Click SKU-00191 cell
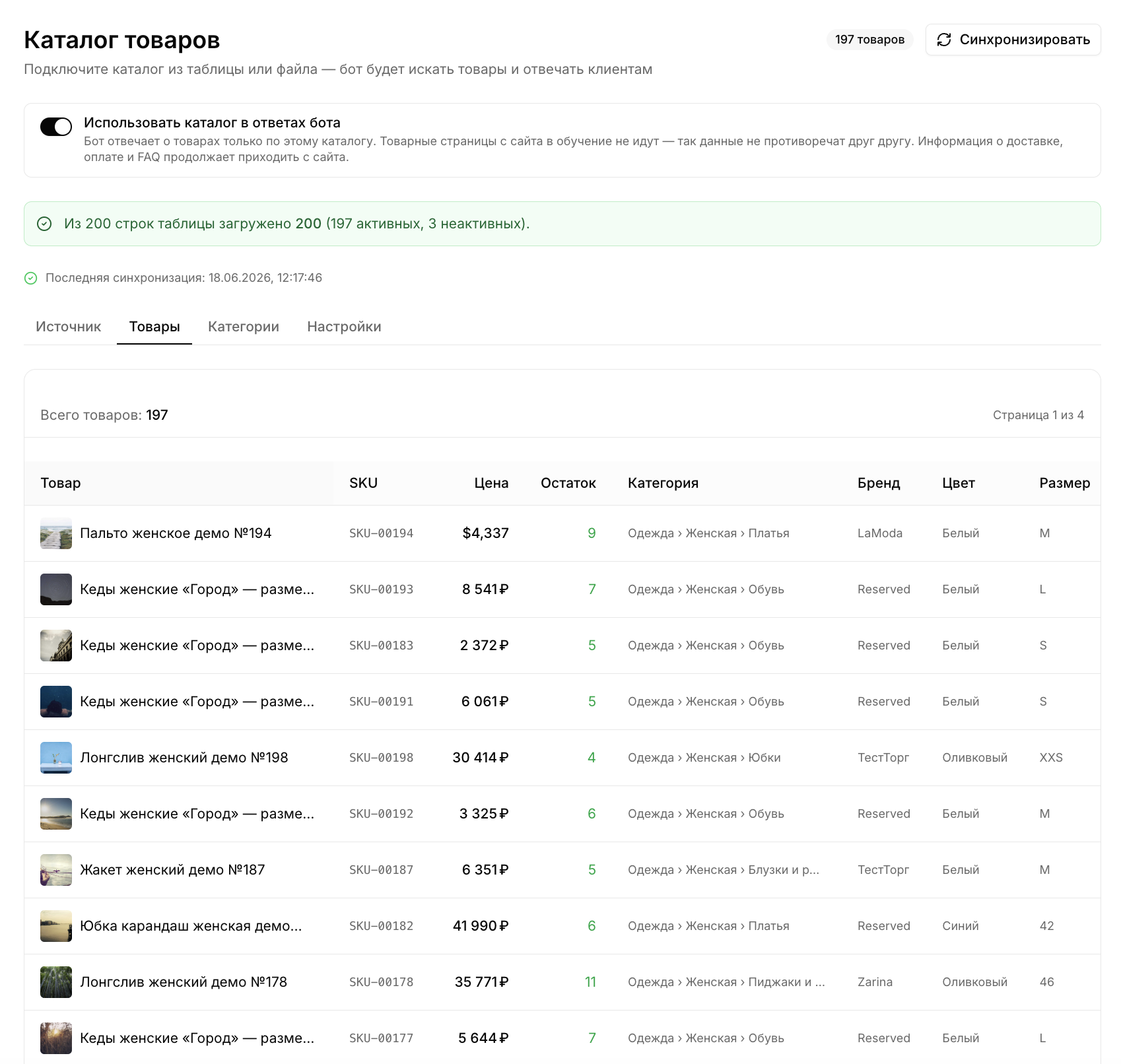This screenshot has width=1121, height=1064. tap(381, 702)
